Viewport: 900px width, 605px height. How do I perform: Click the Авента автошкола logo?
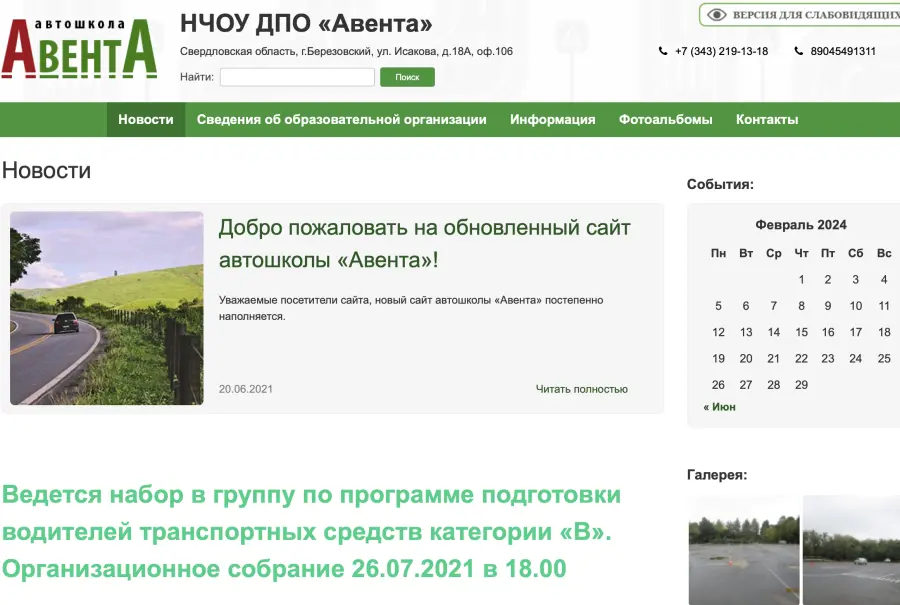pos(79,49)
